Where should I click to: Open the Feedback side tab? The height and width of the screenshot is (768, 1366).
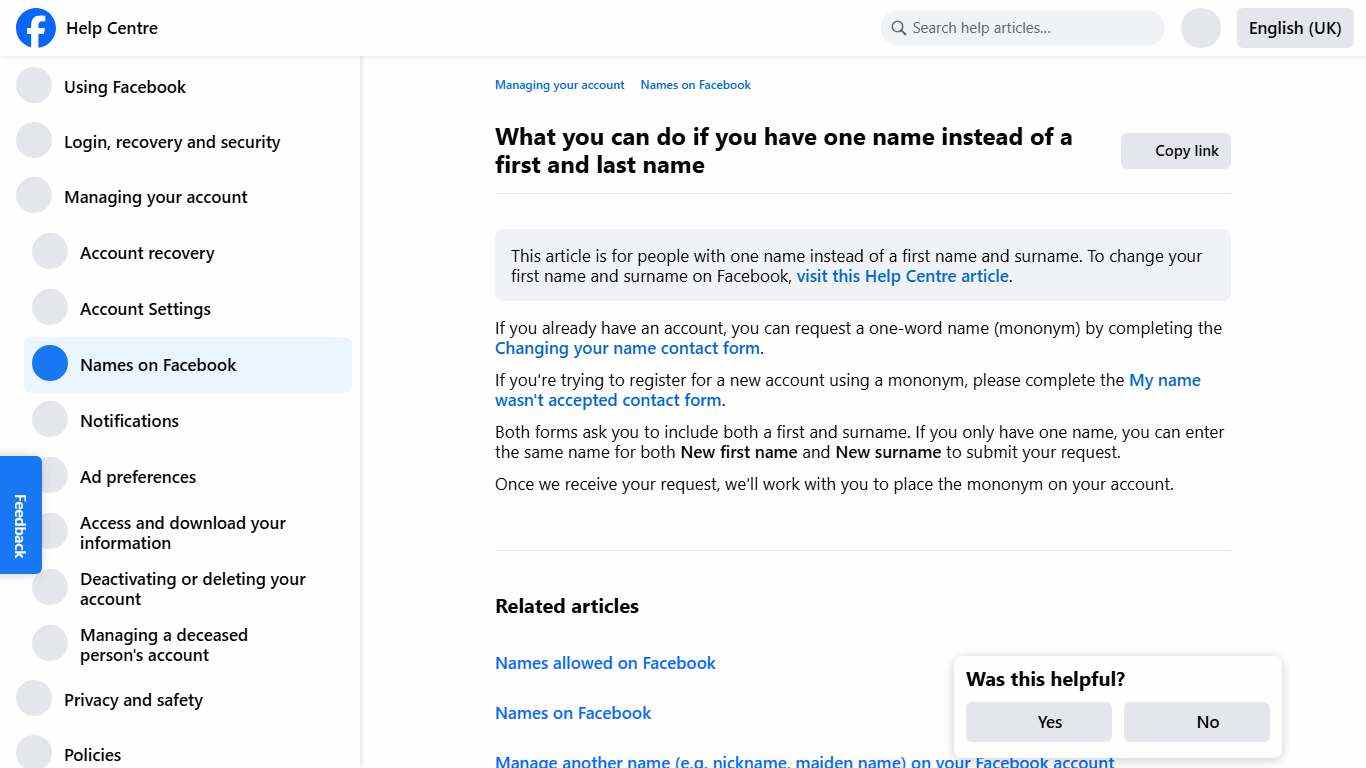20,516
